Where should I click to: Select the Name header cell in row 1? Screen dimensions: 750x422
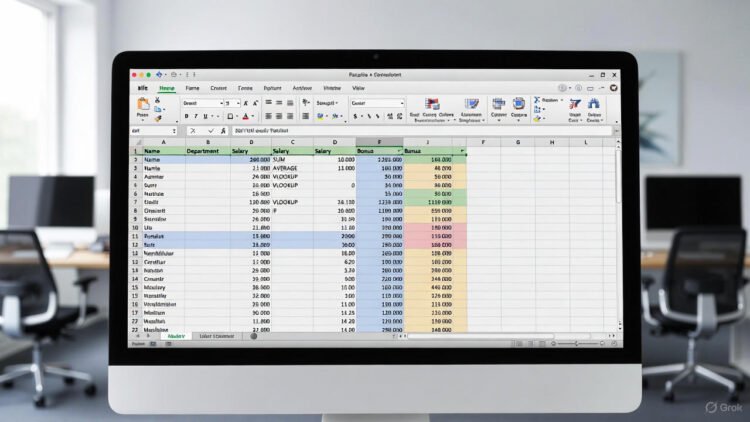pos(164,151)
